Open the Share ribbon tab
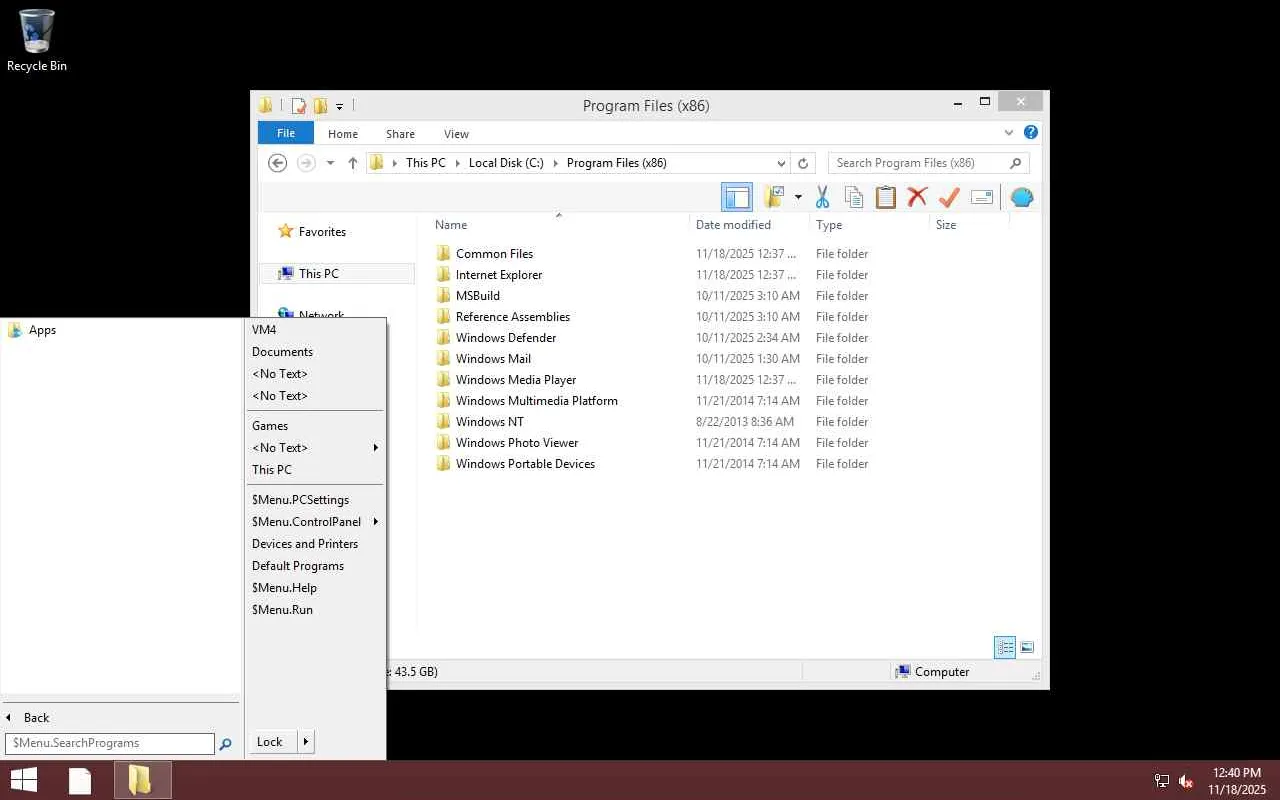 (401, 133)
